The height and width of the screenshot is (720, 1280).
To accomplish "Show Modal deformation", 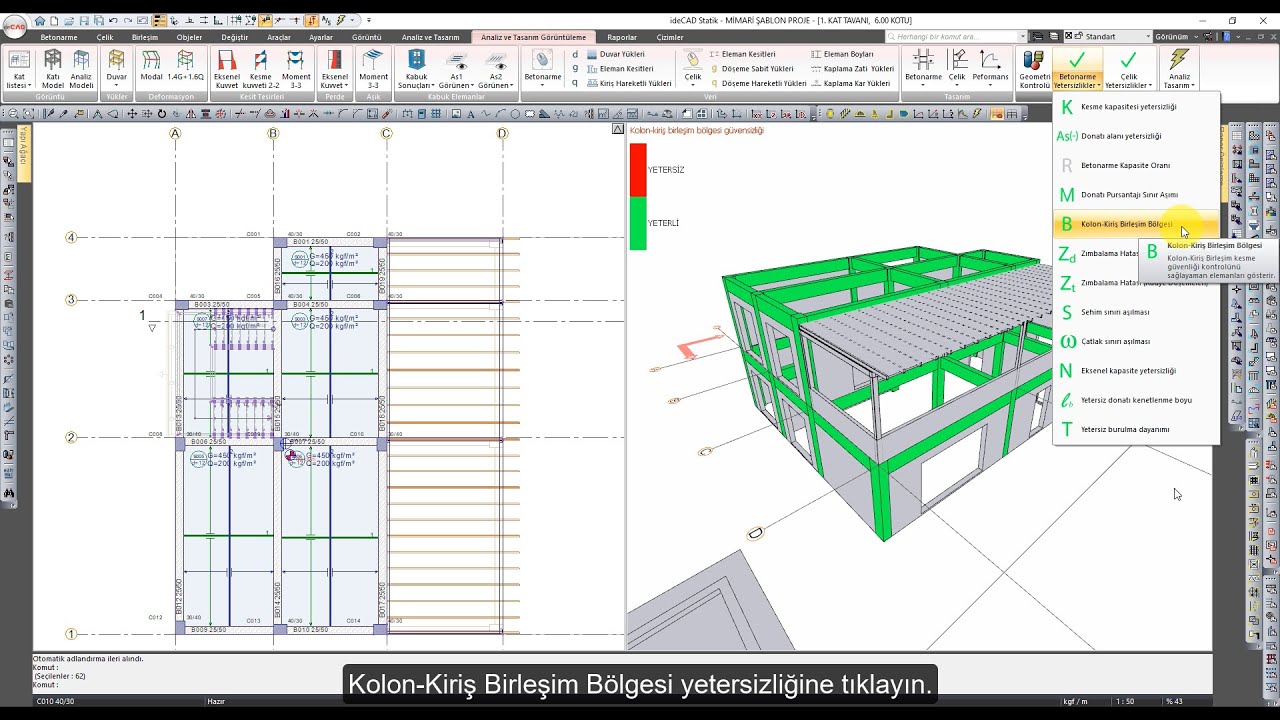I will tap(151, 65).
